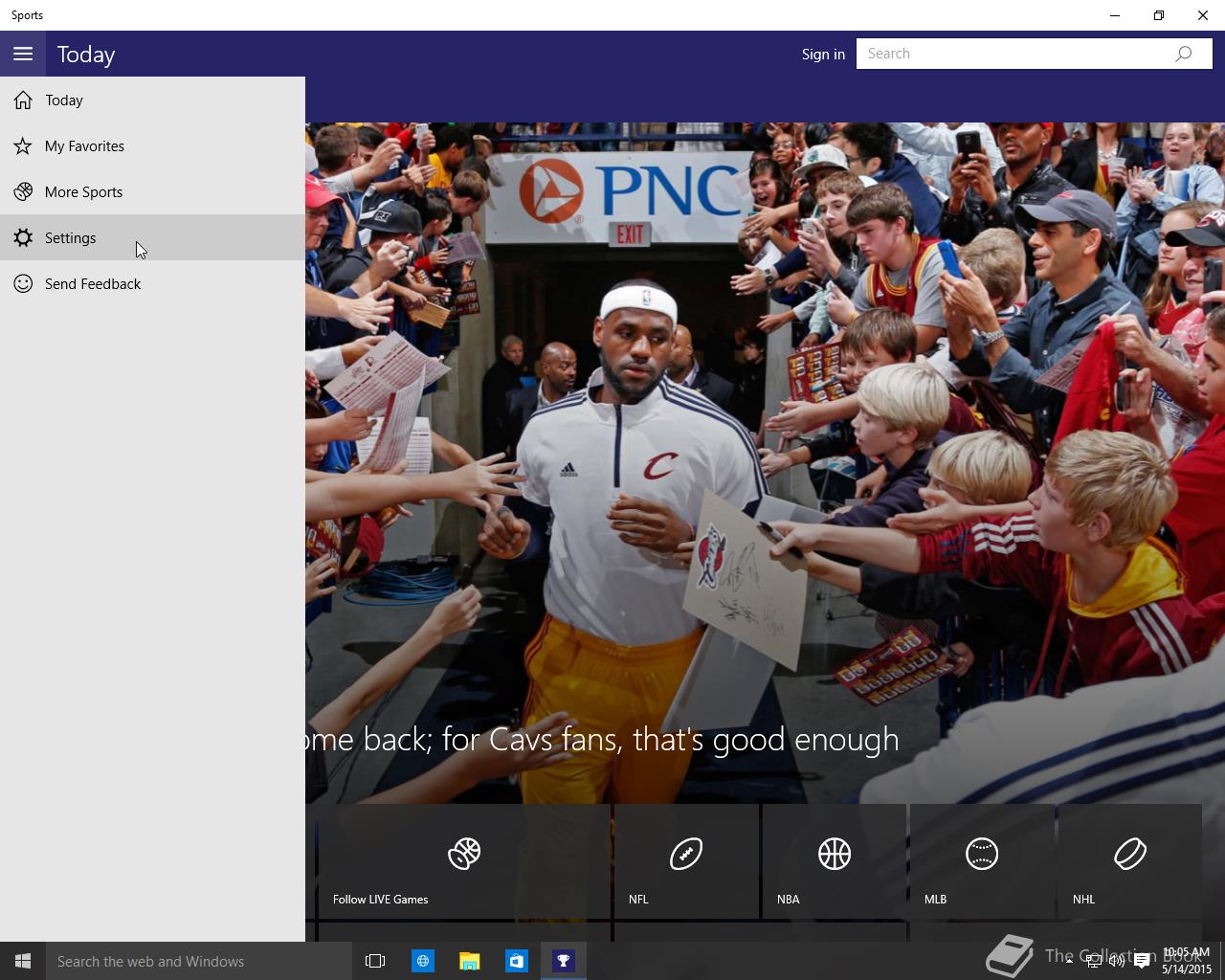
Task: Click the volume speaker tray icon
Action: 1117,961
